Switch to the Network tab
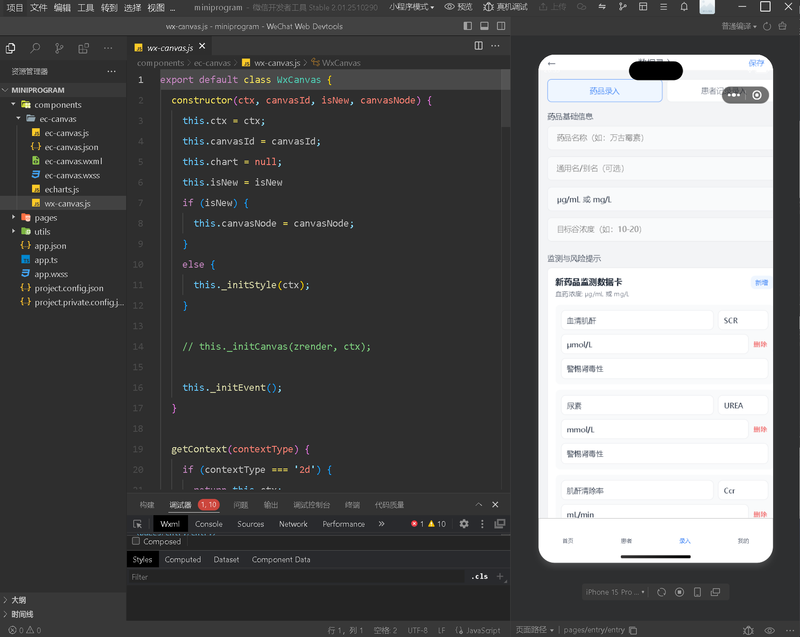Screen dimensions: 800x637 coord(293,524)
